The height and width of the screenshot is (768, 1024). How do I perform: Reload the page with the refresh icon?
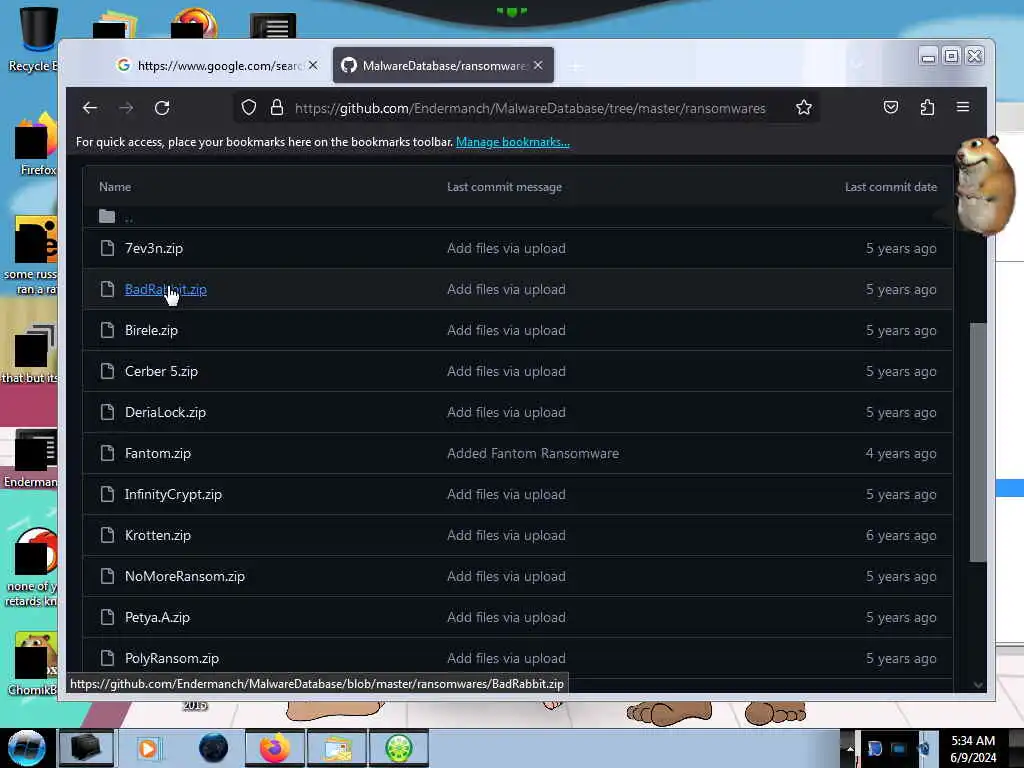tap(162, 108)
